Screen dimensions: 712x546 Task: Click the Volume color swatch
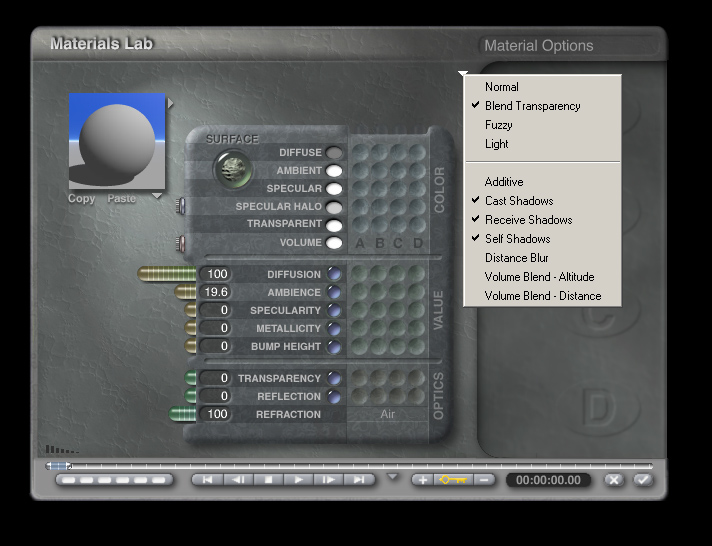[334, 243]
